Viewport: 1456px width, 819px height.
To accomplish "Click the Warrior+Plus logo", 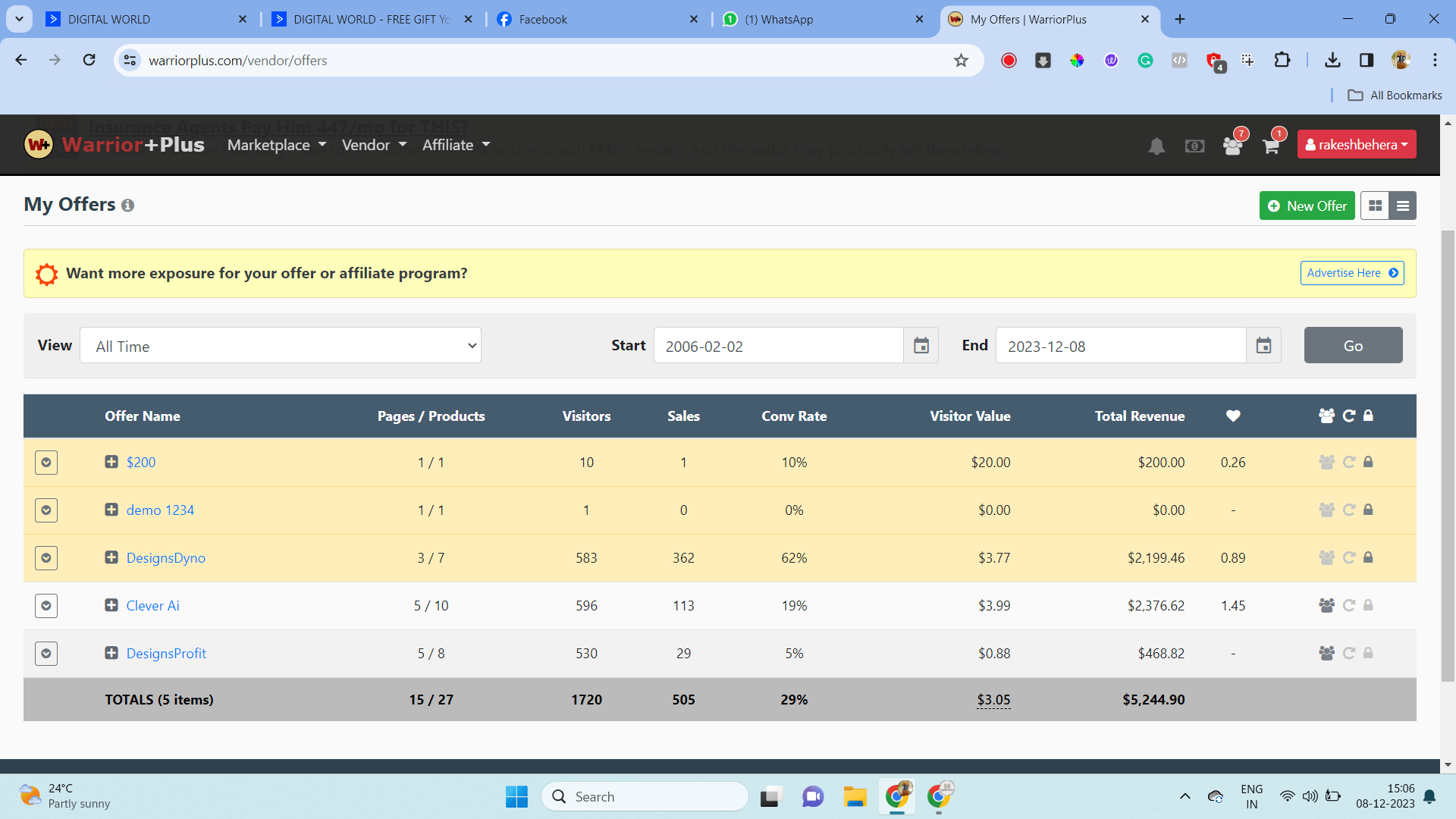I will (x=115, y=144).
